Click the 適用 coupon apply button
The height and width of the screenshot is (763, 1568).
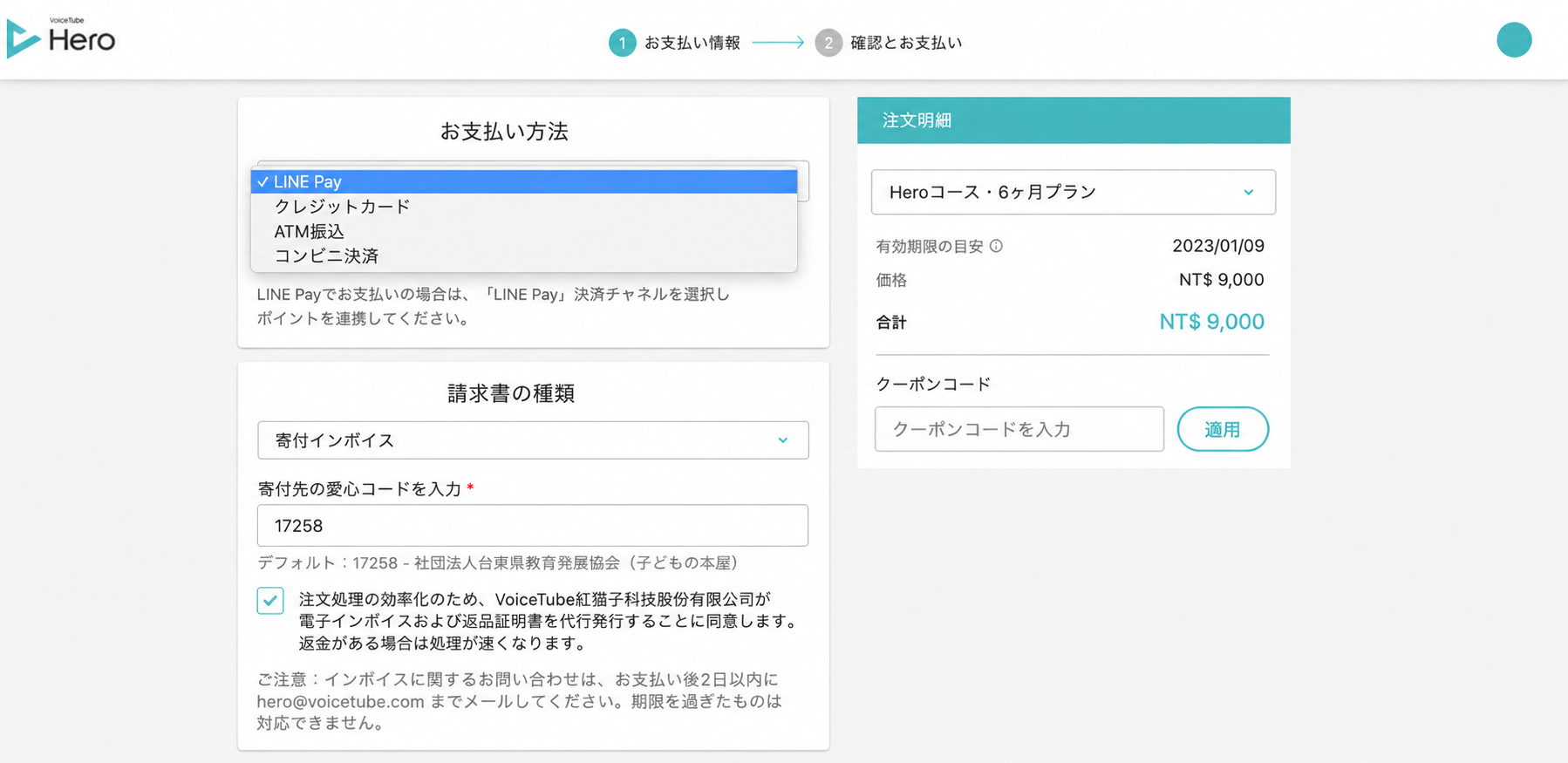pyautogui.click(x=1223, y=429)
